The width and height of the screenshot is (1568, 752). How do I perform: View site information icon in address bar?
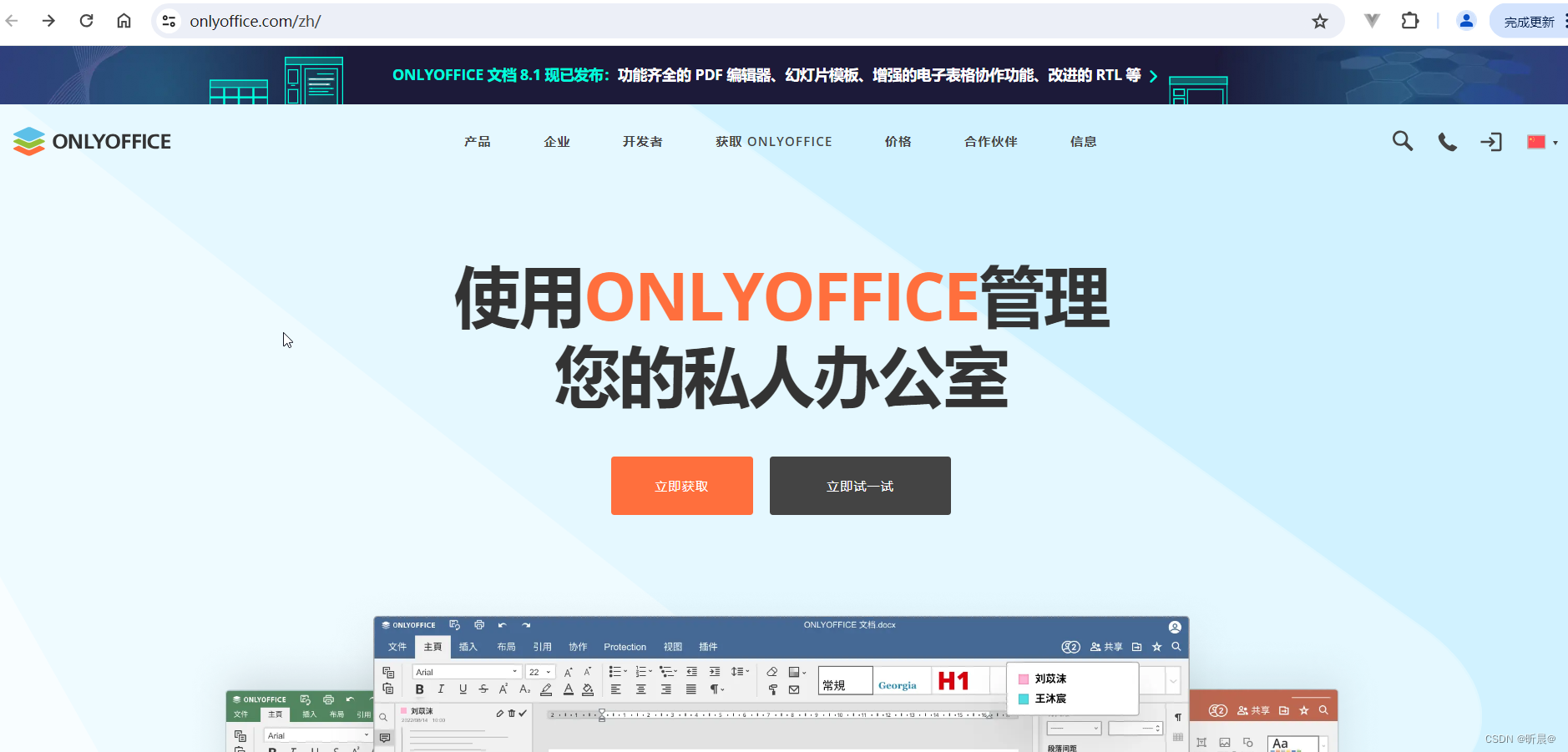(169, 21)
